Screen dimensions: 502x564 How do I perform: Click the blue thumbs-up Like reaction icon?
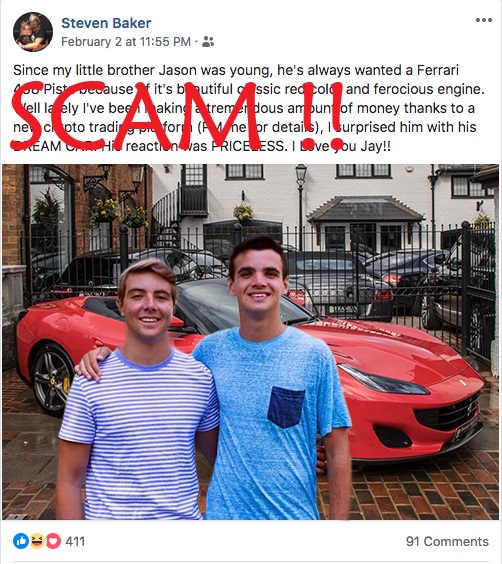[21, 541]
